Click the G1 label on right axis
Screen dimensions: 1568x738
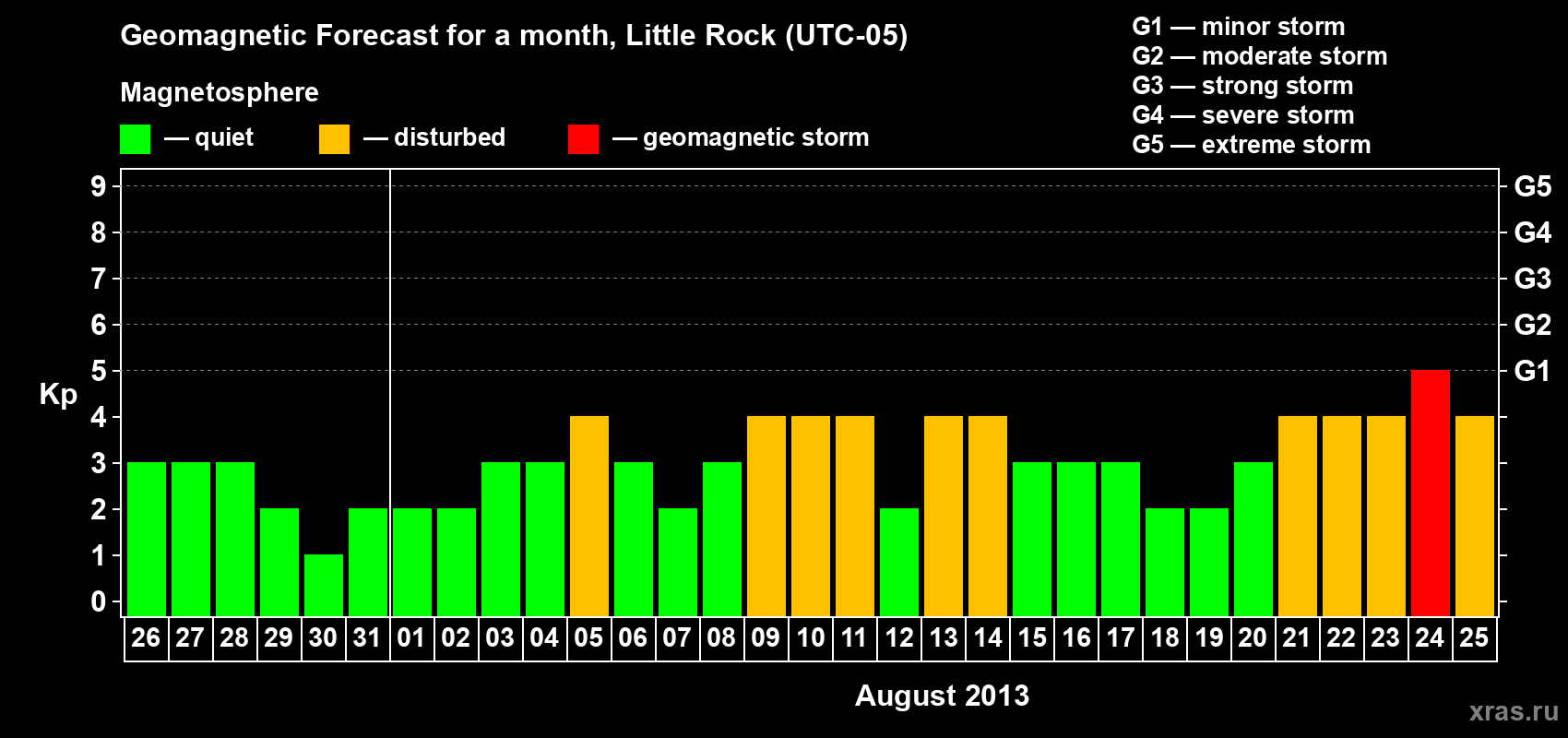tap(1532, 371)
